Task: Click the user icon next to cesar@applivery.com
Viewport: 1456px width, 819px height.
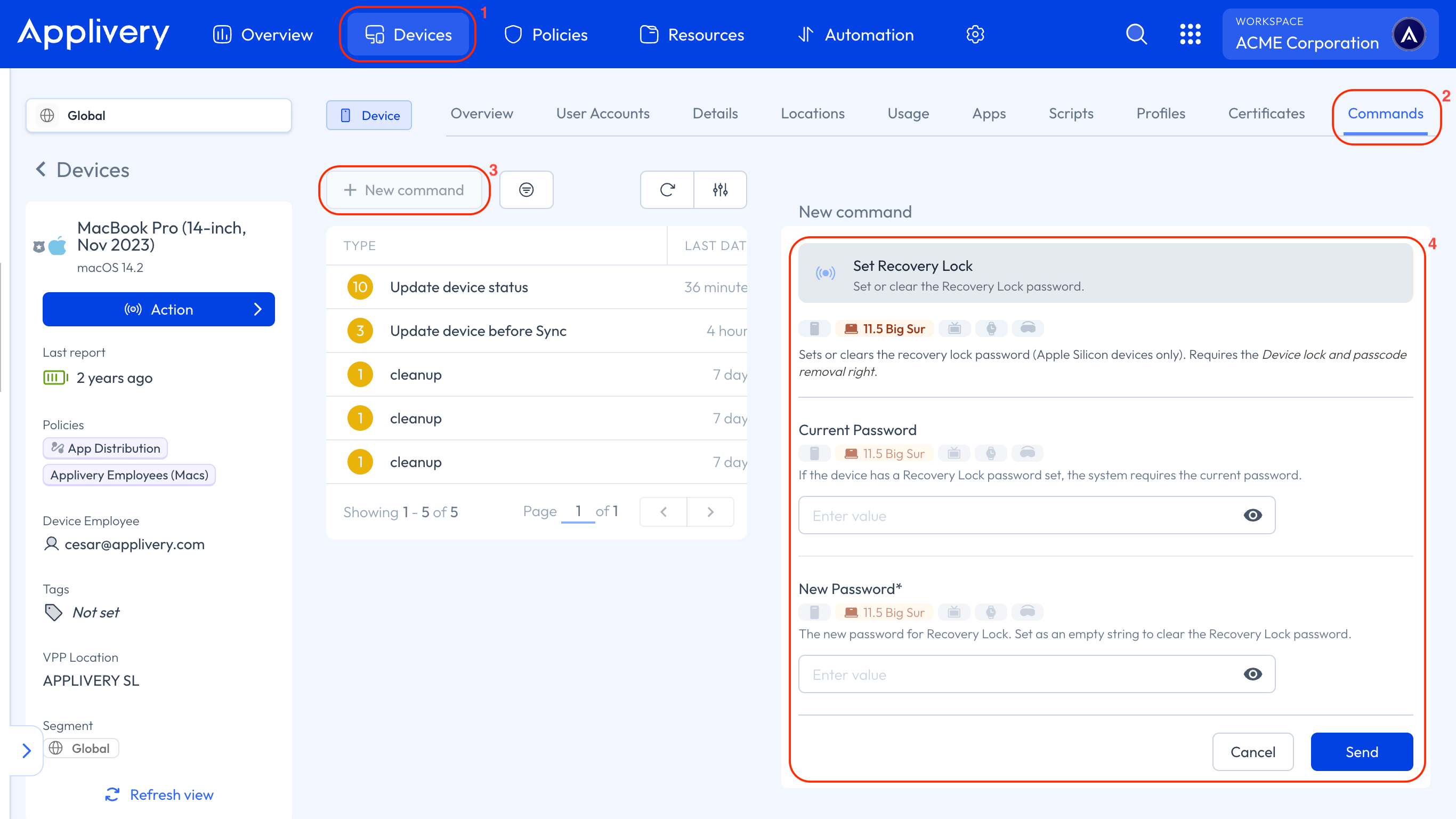Action: click(x=52, y=543)
